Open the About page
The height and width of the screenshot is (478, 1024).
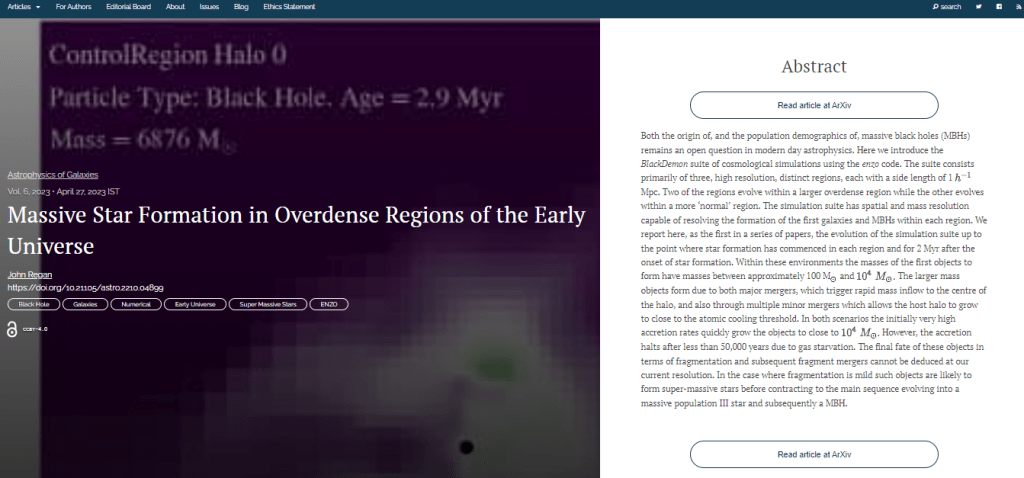point(175,7)
